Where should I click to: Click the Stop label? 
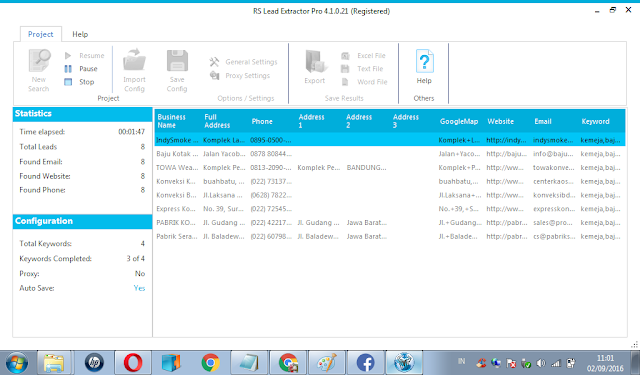tap(87, 82)
